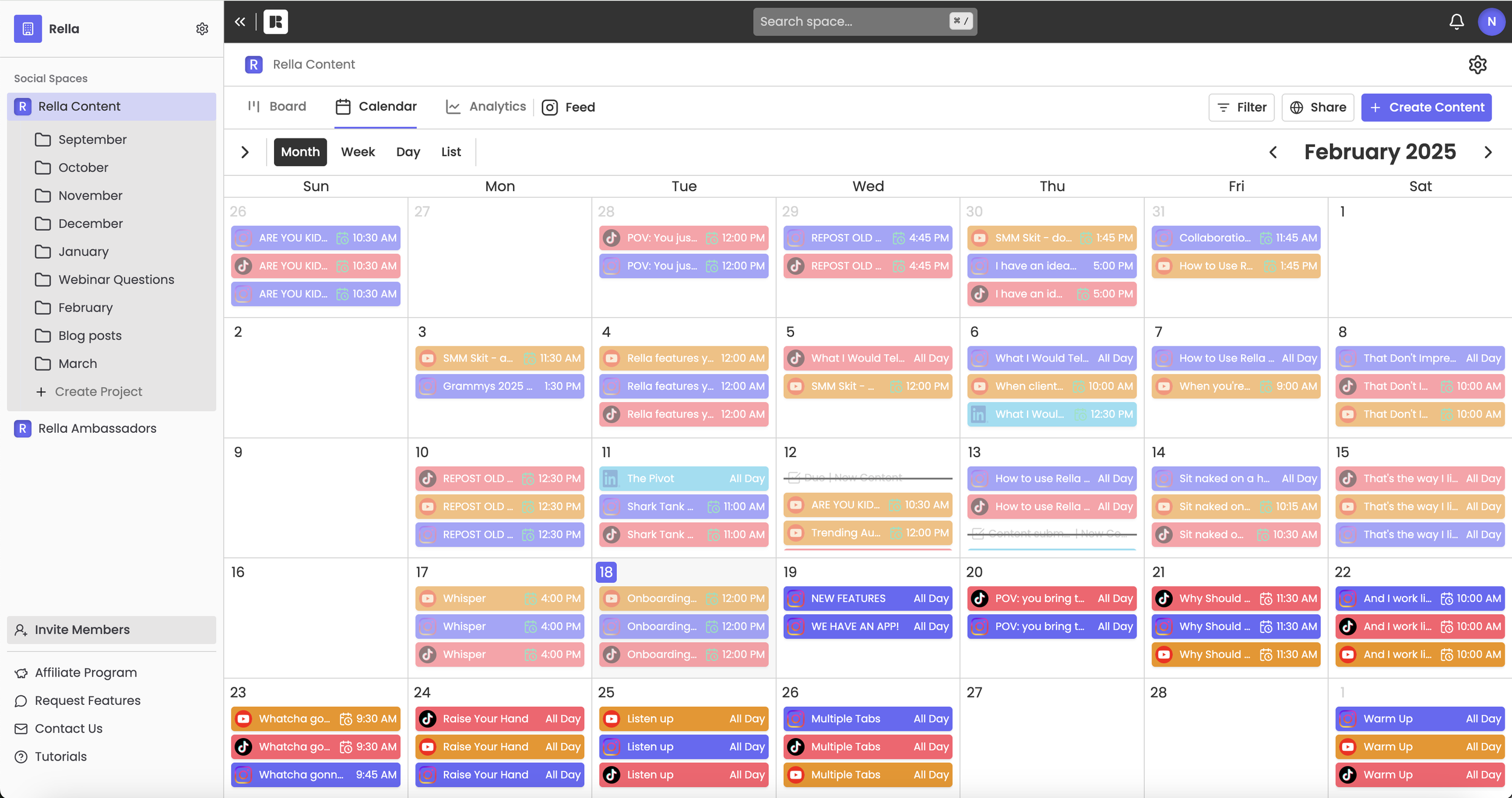Go to January using the previous-month chevron
Viewport: 1512px width, 798px height.
click(1274, 152)
